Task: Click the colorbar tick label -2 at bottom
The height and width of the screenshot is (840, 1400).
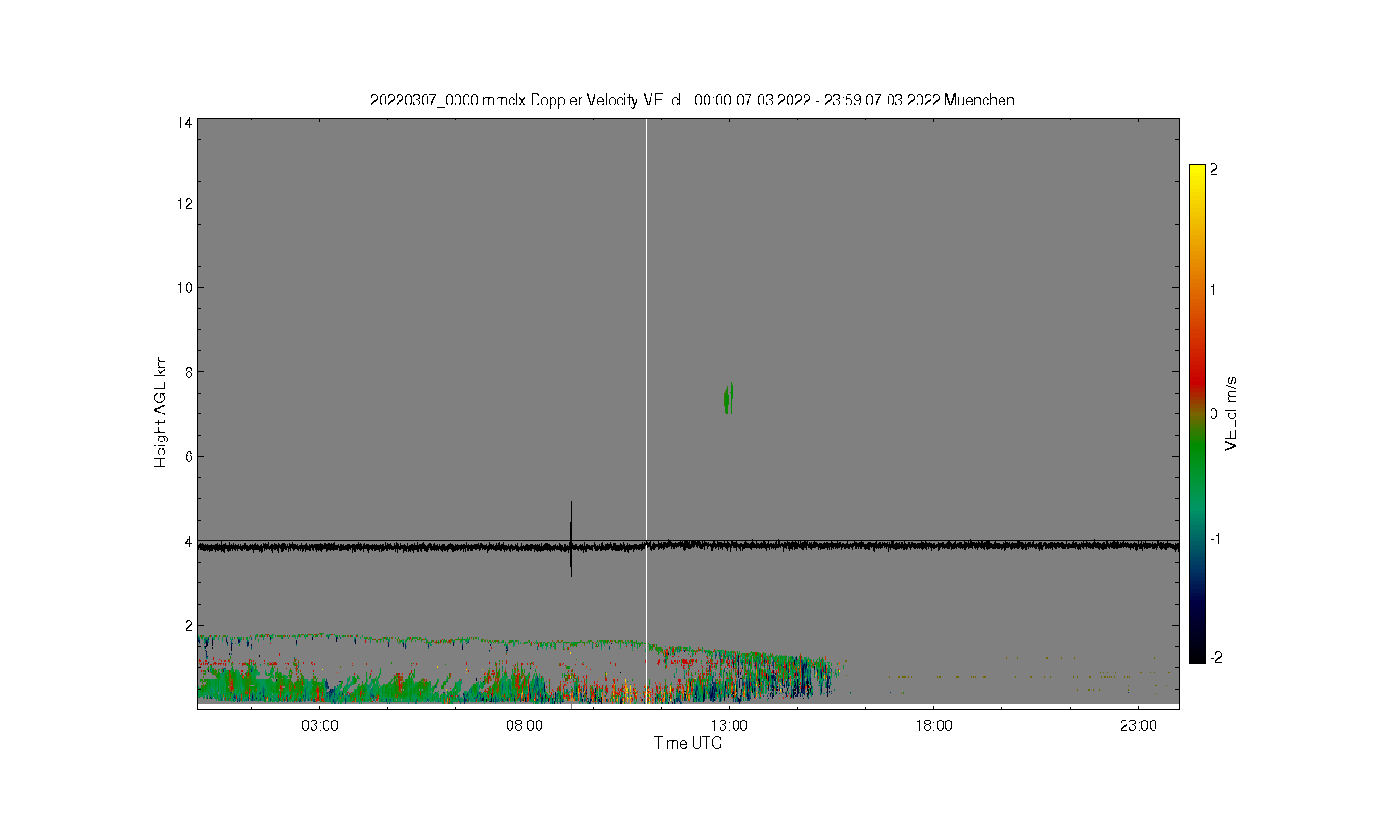Action: point(1215,657)
